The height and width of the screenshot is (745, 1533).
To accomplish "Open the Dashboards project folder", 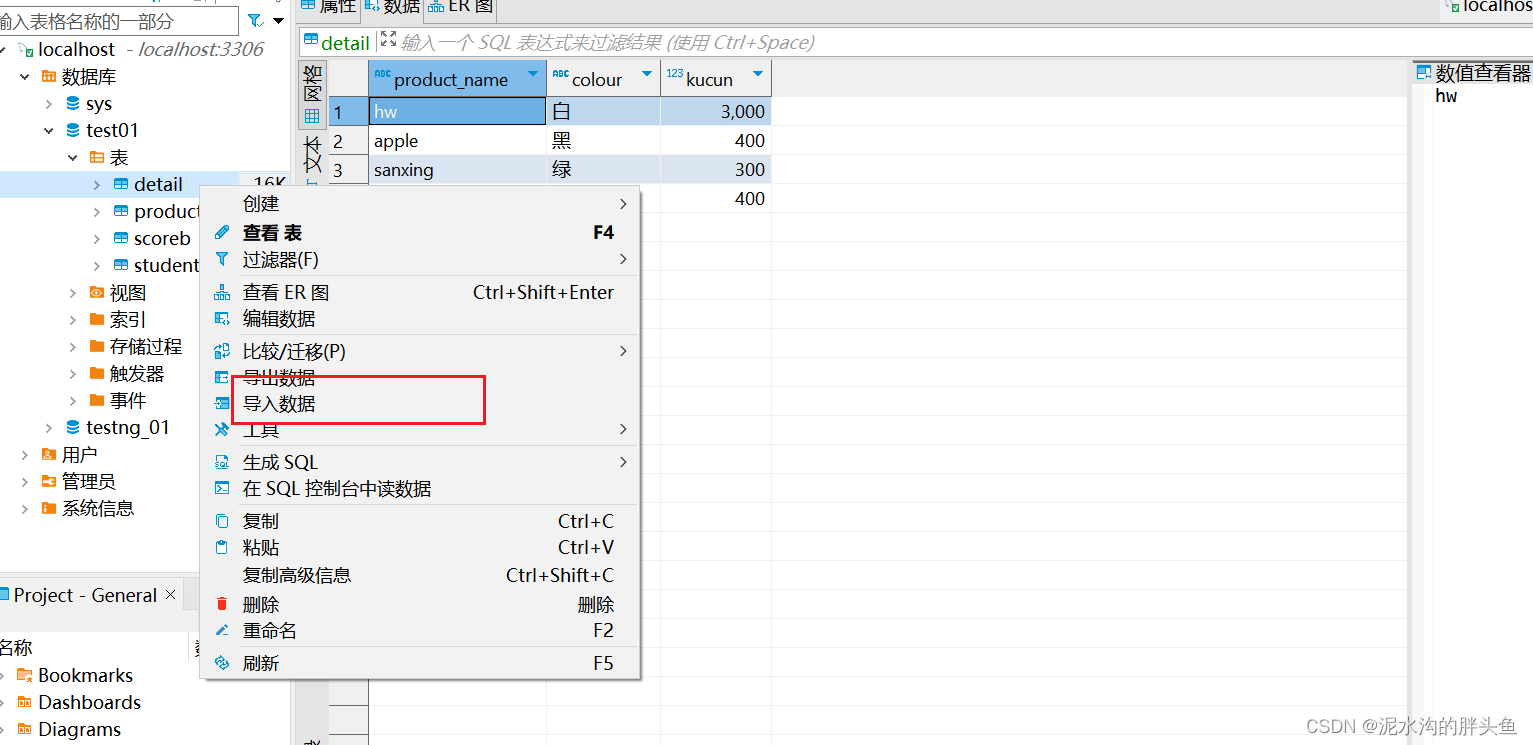I will [89, 703].
